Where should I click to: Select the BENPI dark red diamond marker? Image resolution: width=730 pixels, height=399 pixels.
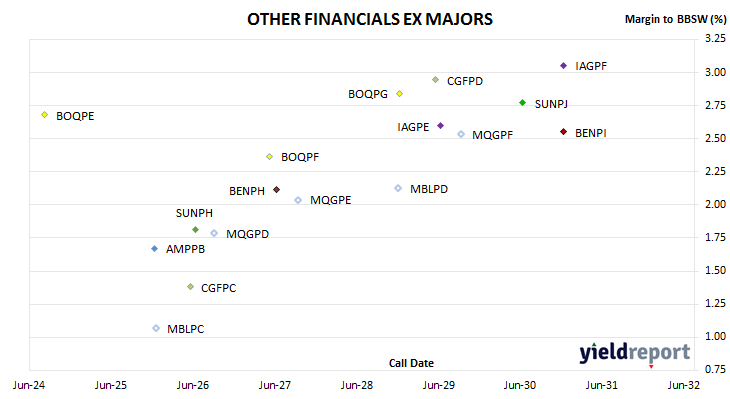click(x=563, y=132)
